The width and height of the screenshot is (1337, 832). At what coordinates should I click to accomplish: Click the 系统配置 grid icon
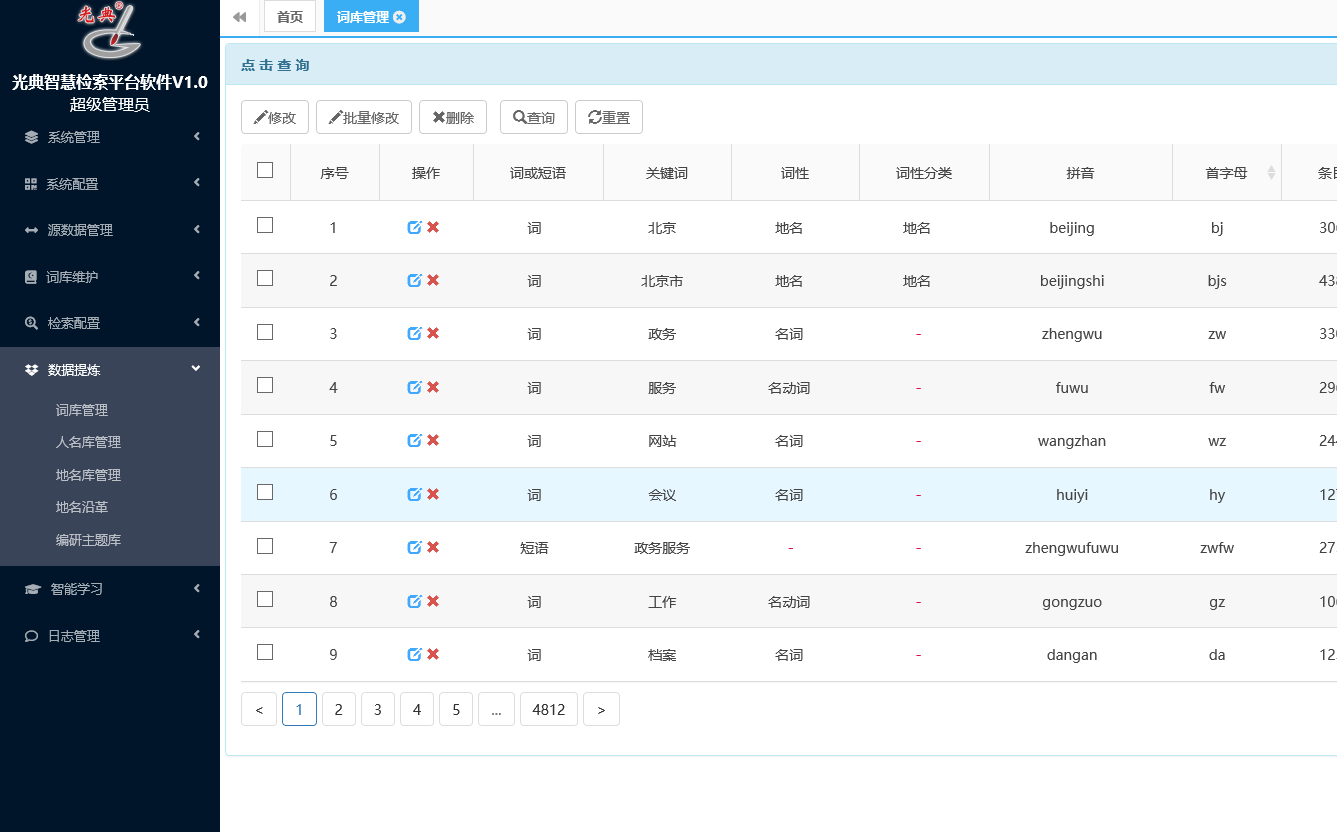click(31, 184)
